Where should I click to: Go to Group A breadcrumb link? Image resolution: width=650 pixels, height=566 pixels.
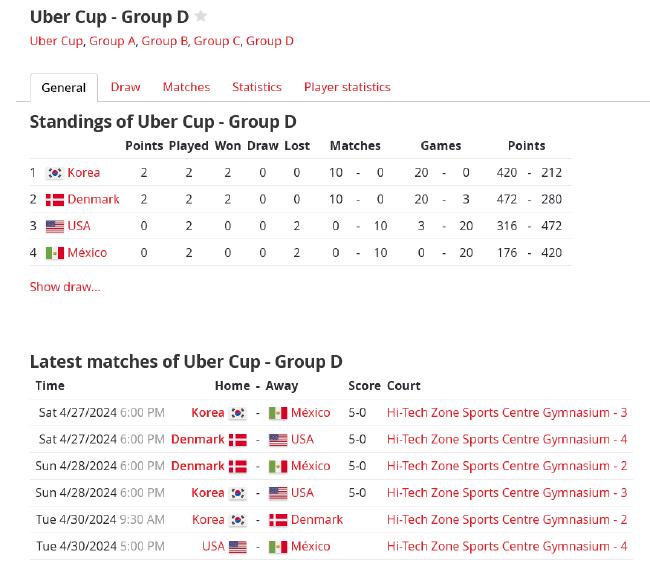click(112, 41)
